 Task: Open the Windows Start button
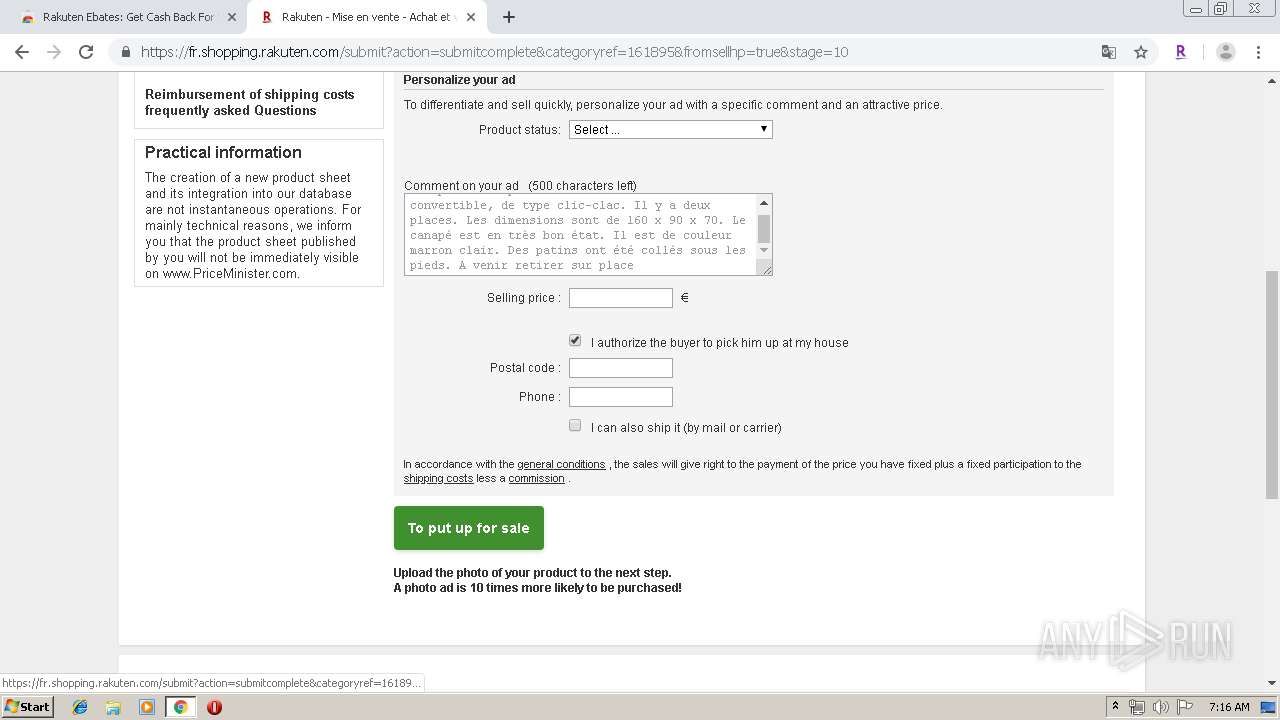point(28,707)
